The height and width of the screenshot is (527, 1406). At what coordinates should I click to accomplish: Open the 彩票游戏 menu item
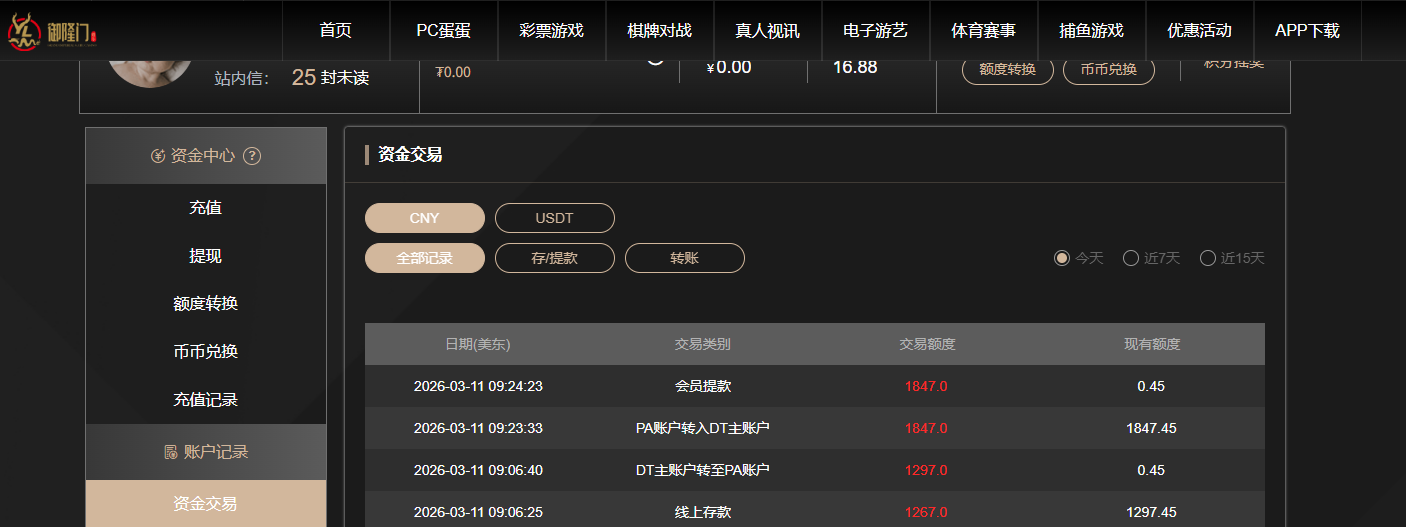click(551, 30)
